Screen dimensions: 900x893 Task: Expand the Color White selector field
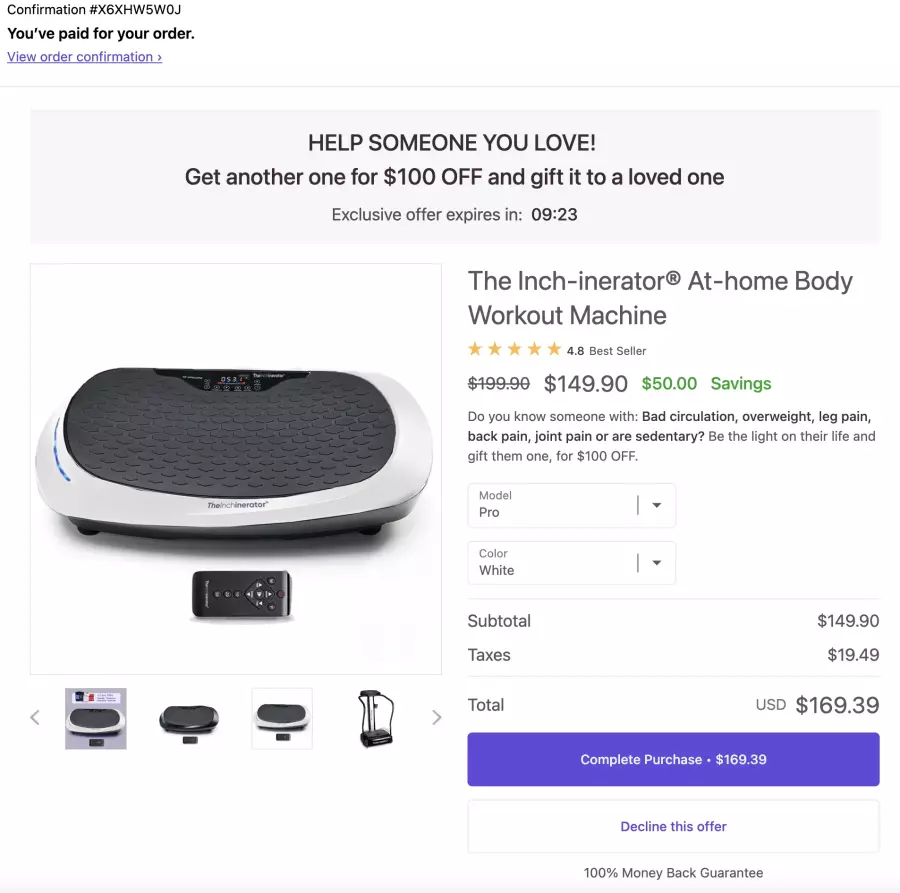tap(572, 563)
